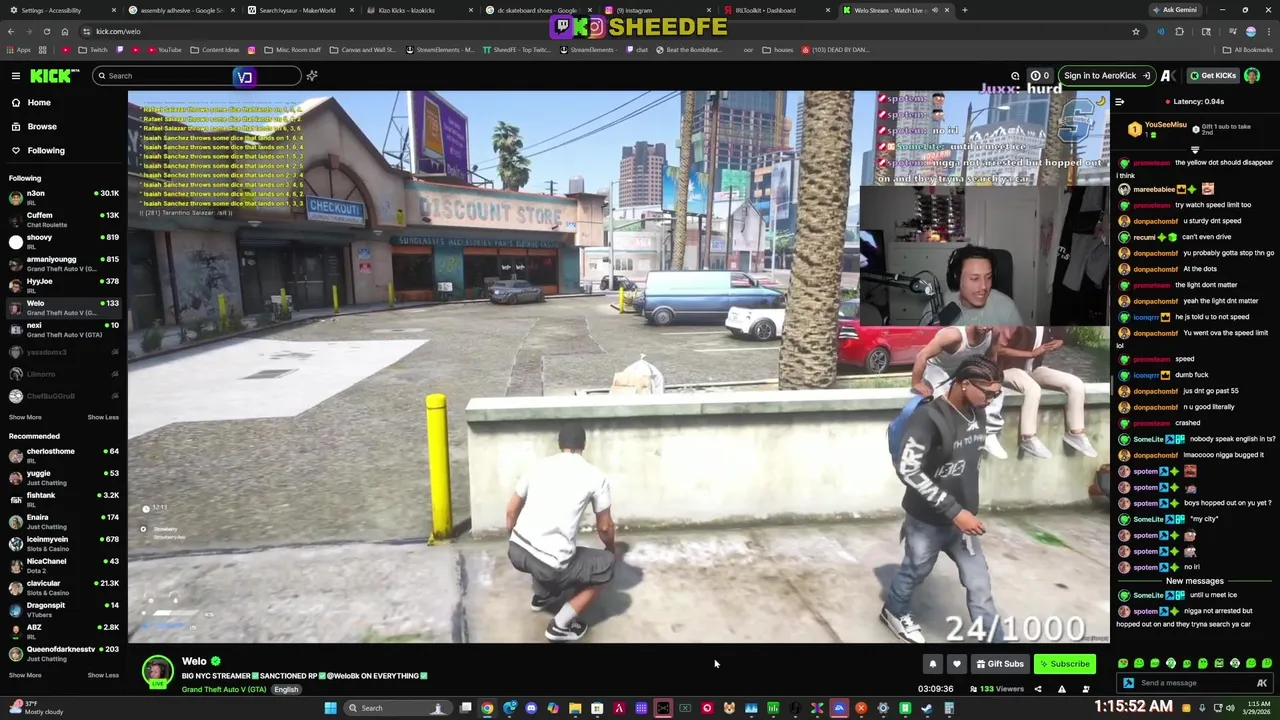
Task: Report stream via warning triangle icon
Action: click(1062, 689)
